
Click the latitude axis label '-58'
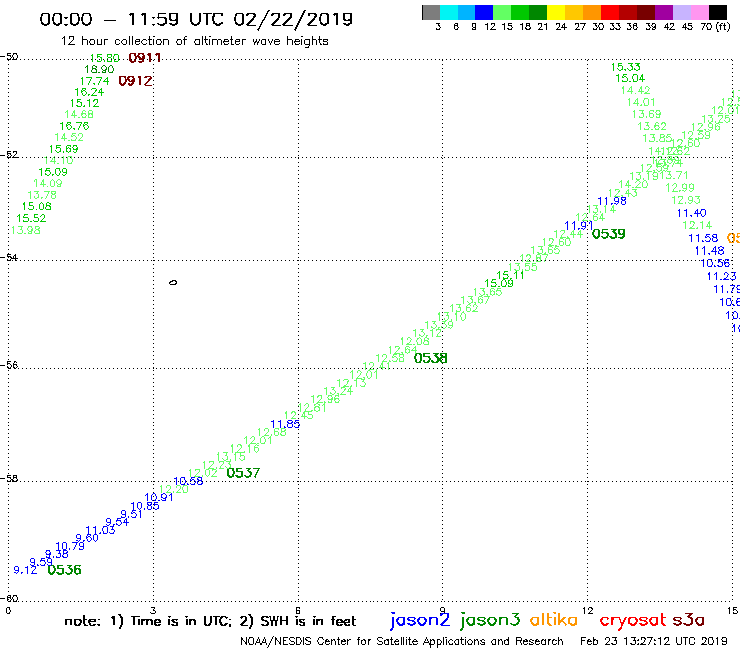click(x=9, y=479)
